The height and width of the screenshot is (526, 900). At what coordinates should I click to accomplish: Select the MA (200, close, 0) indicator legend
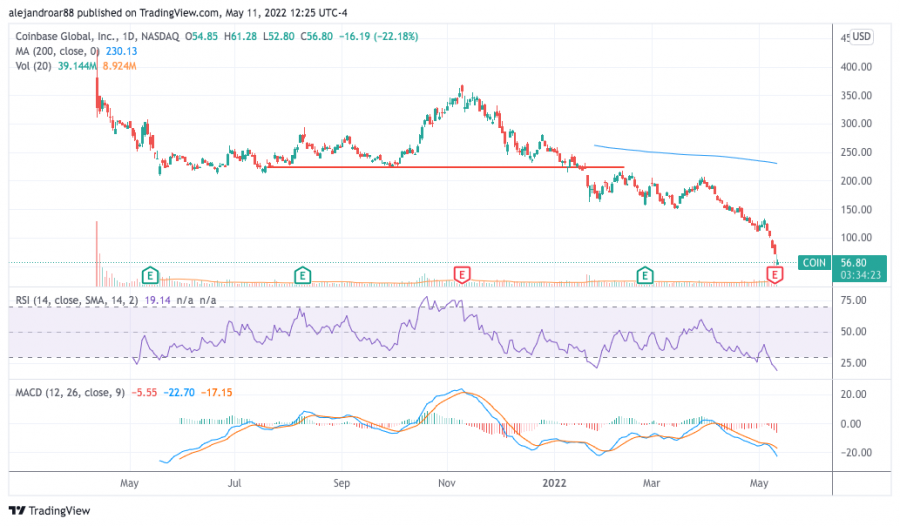coord(57,51)
